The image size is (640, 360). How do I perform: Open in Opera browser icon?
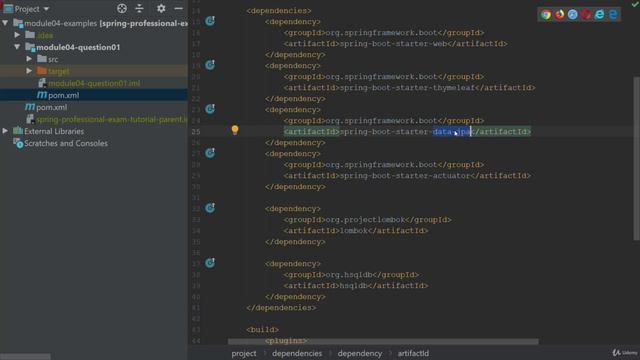click(586, 15)
